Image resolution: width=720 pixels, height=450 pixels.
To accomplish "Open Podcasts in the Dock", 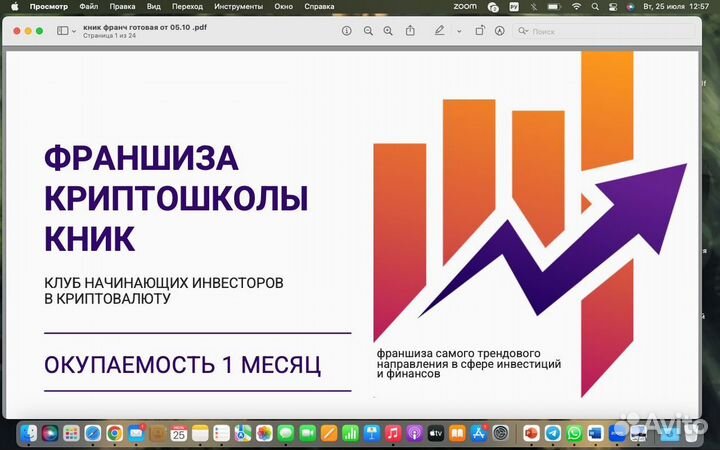I will [414, 433].
